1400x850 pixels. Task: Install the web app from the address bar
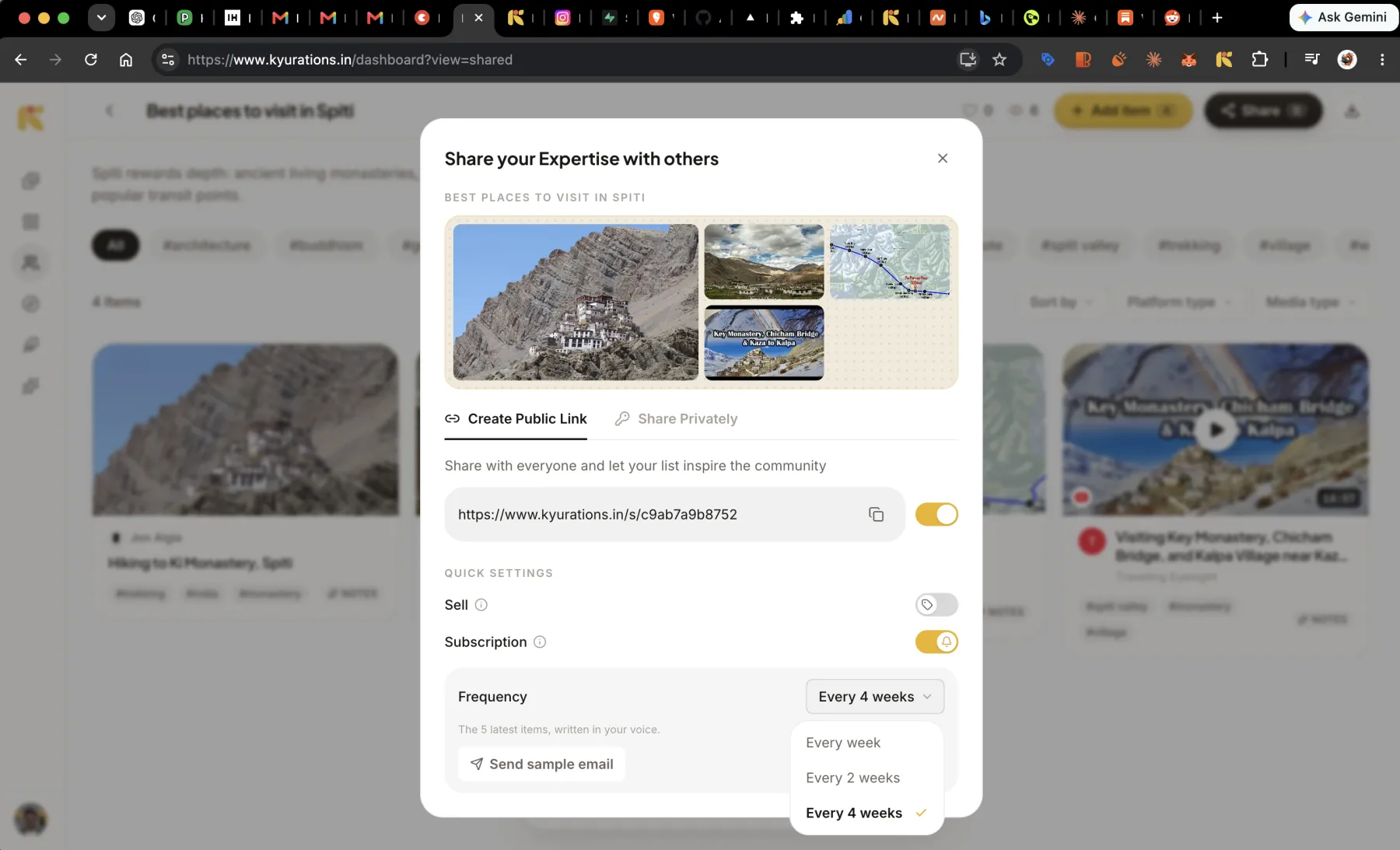pyautogui.click(x=968, y=60)
